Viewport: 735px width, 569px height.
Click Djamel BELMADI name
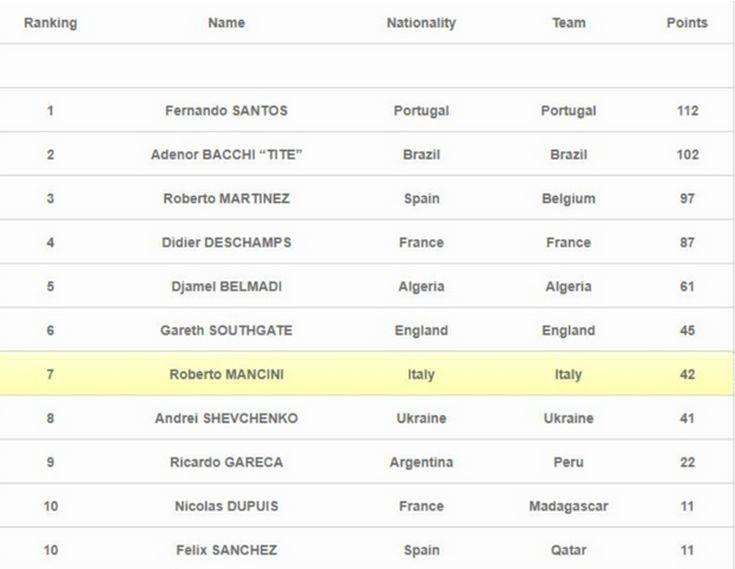coord(226,286)
